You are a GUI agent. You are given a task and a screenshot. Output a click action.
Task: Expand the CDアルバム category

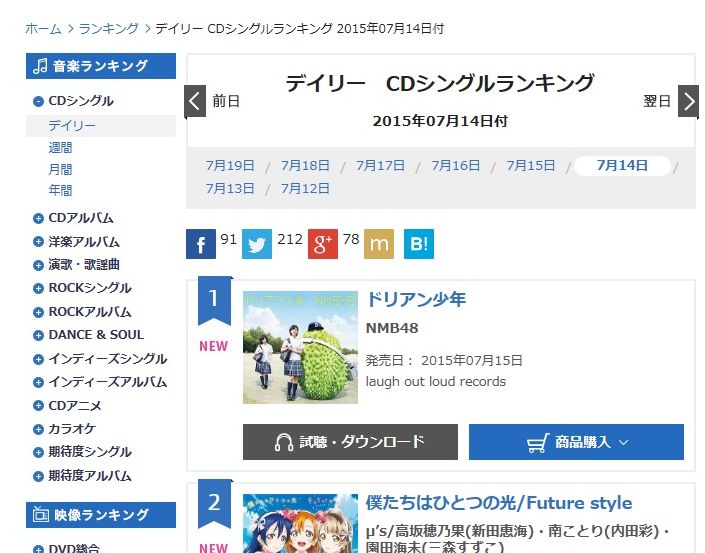[x=38, y=219]
